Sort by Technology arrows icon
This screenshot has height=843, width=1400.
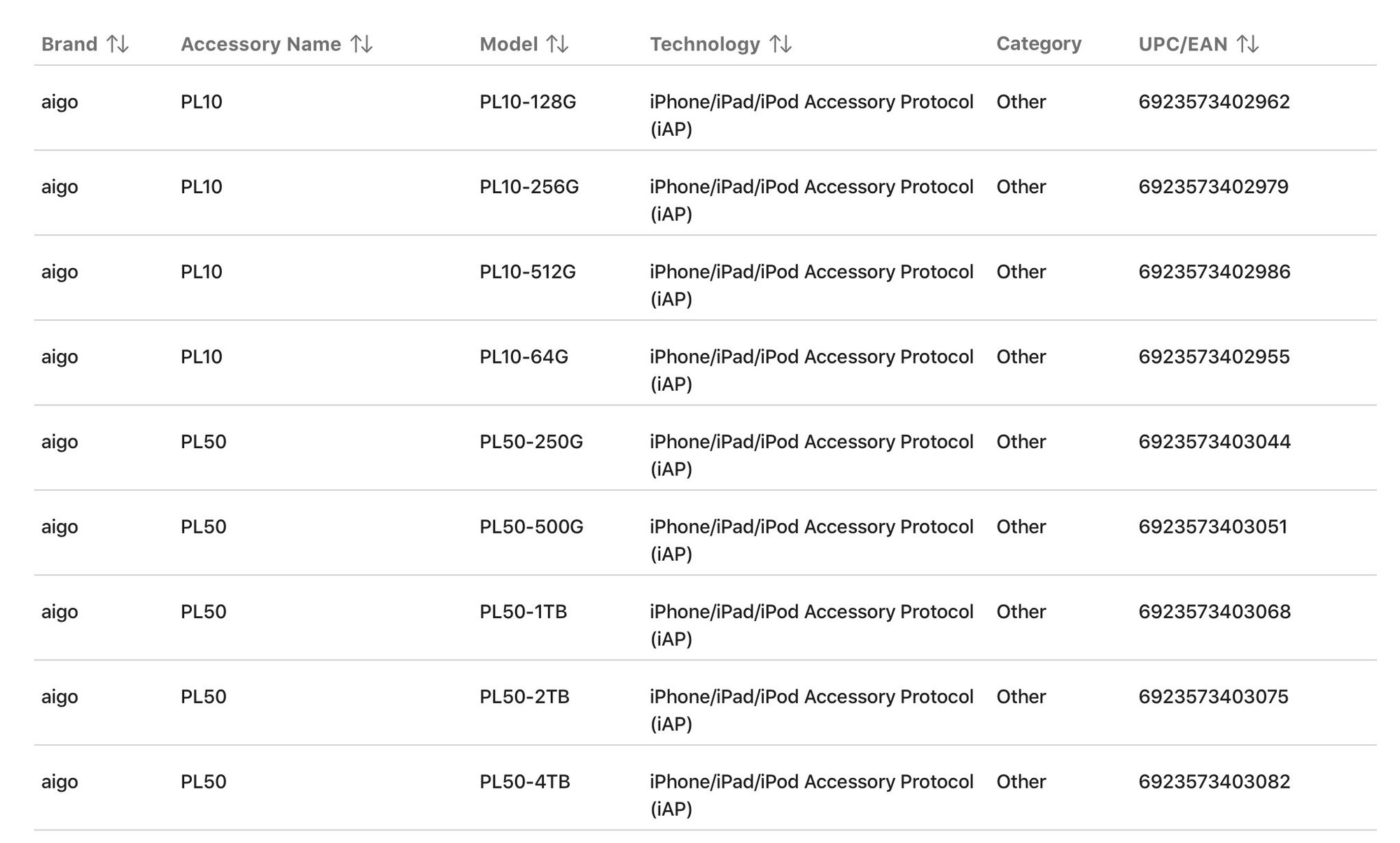780,44
